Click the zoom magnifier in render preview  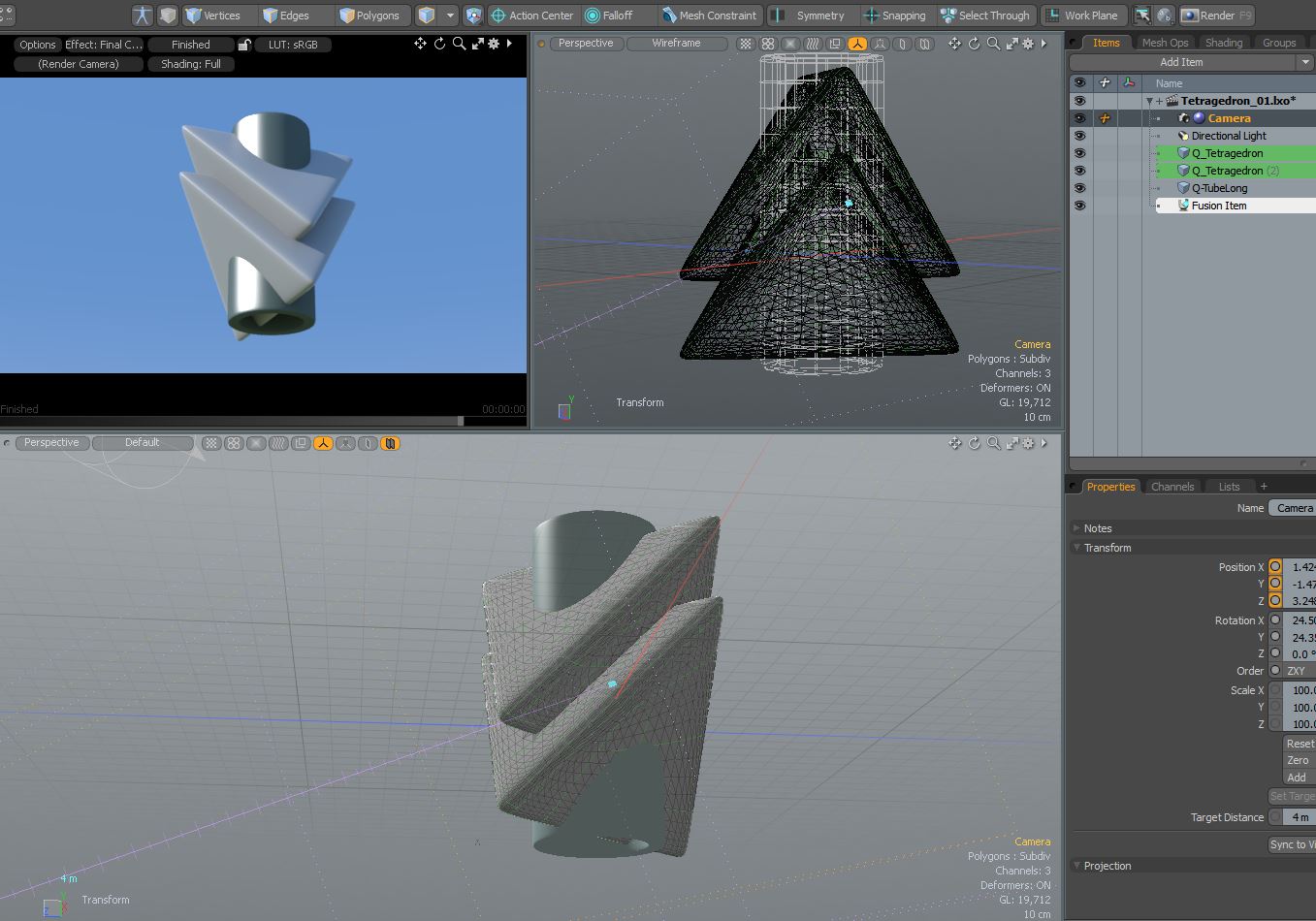pos(459,44)
